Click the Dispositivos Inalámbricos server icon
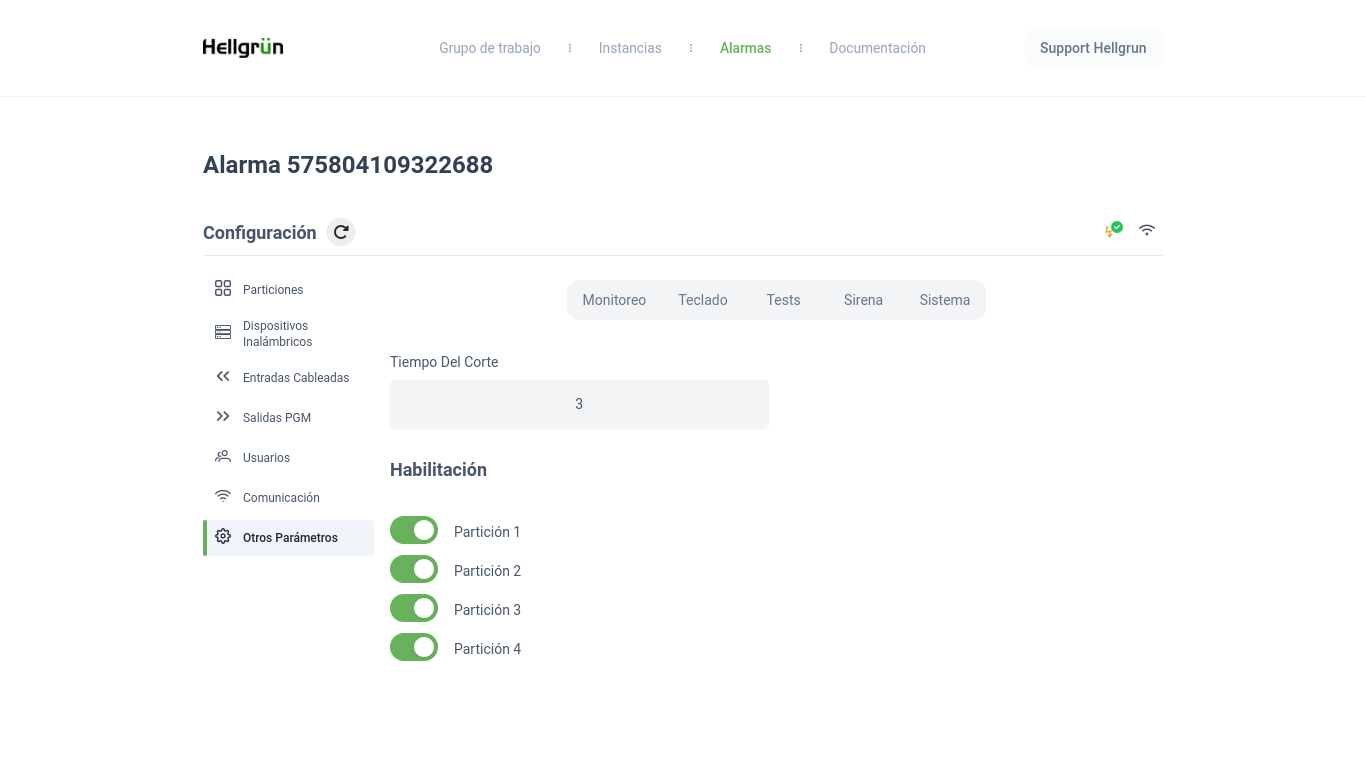This screenshot has height=760, width=1366. coord(223,333)
